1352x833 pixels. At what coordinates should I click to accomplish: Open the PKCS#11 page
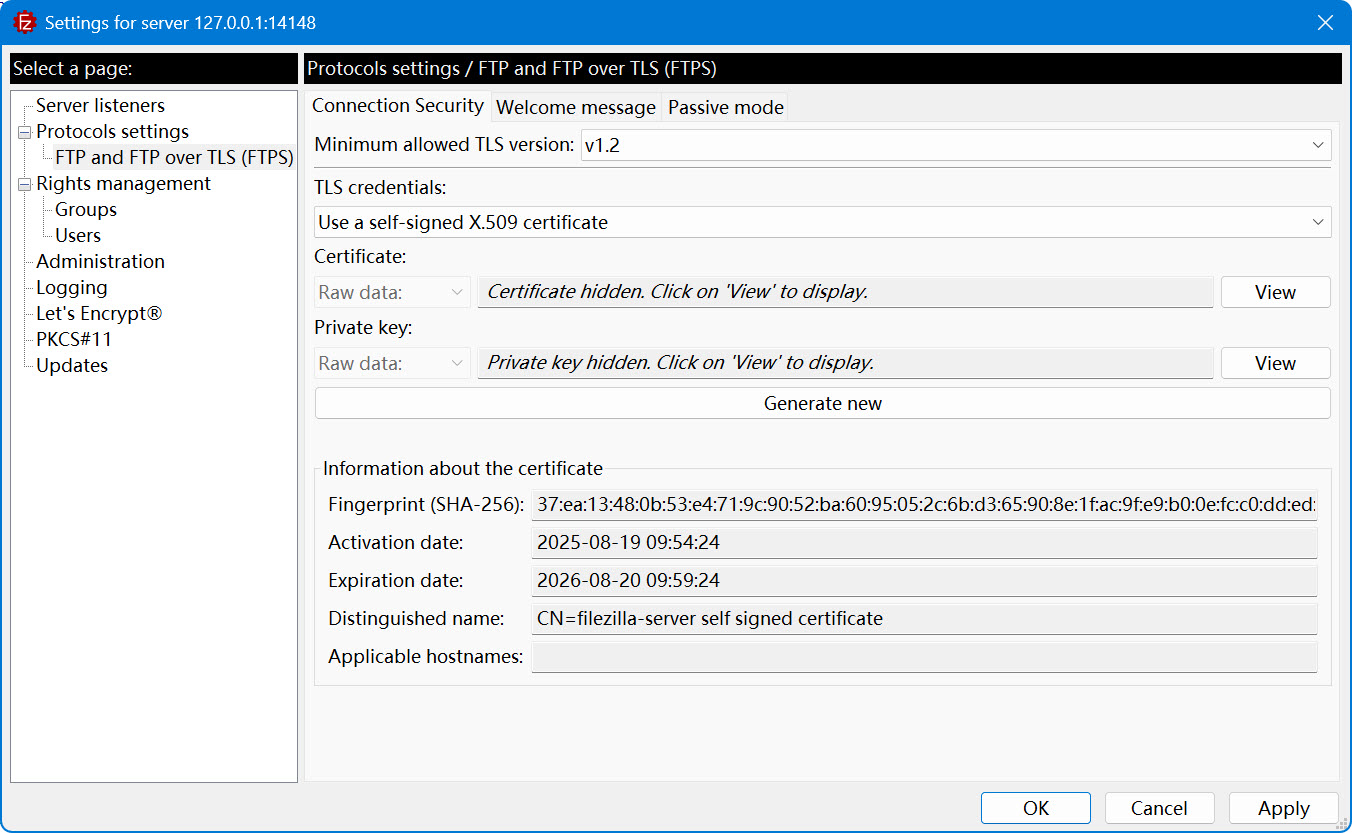click(74, 339)
